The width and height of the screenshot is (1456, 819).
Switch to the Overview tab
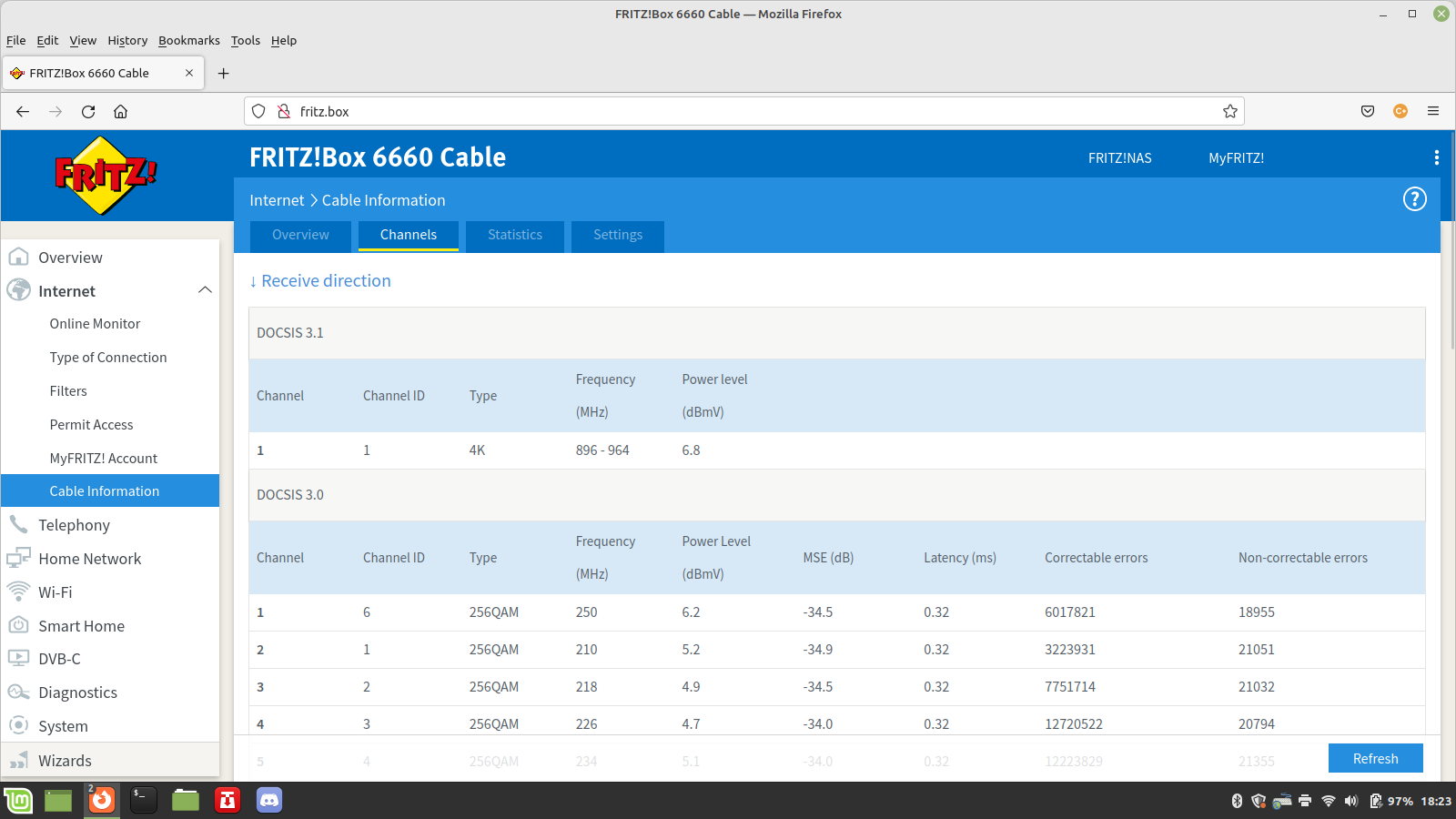point(300,235)
